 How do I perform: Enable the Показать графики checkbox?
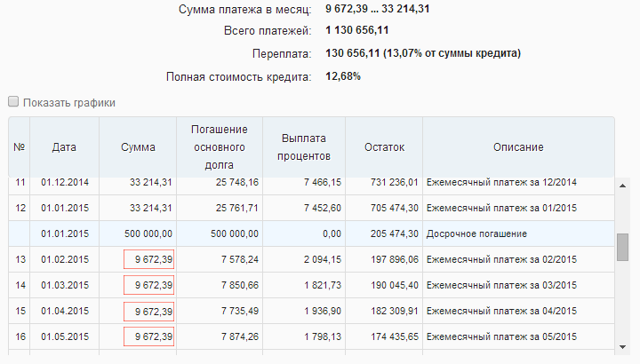coord(13,102)
